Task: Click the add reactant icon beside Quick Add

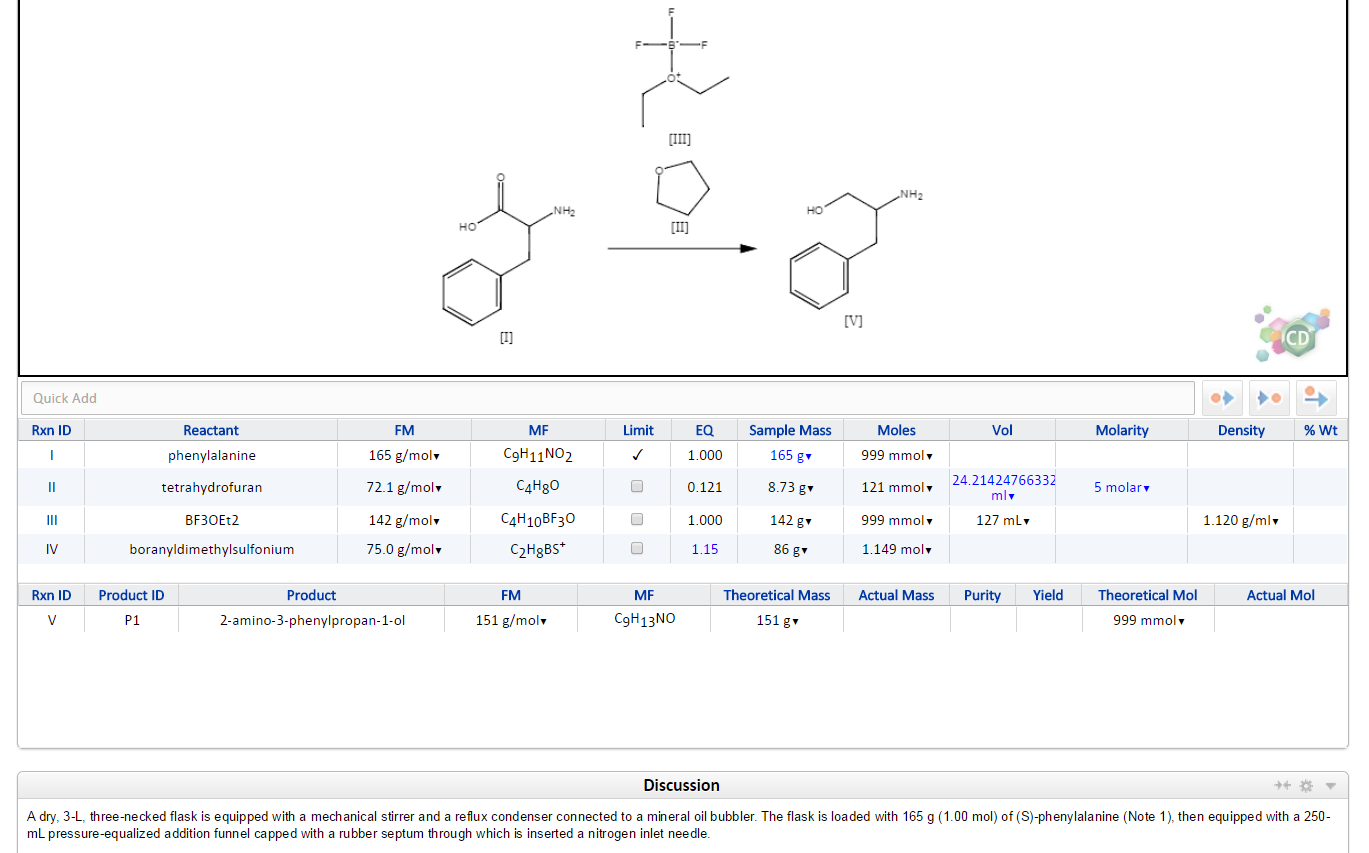Action: [1222, 397]
